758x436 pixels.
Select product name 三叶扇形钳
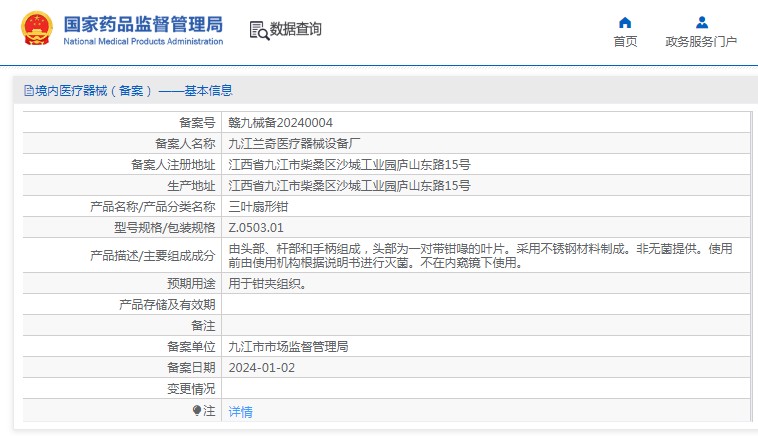pyautogui.click(x=258, y=207)
